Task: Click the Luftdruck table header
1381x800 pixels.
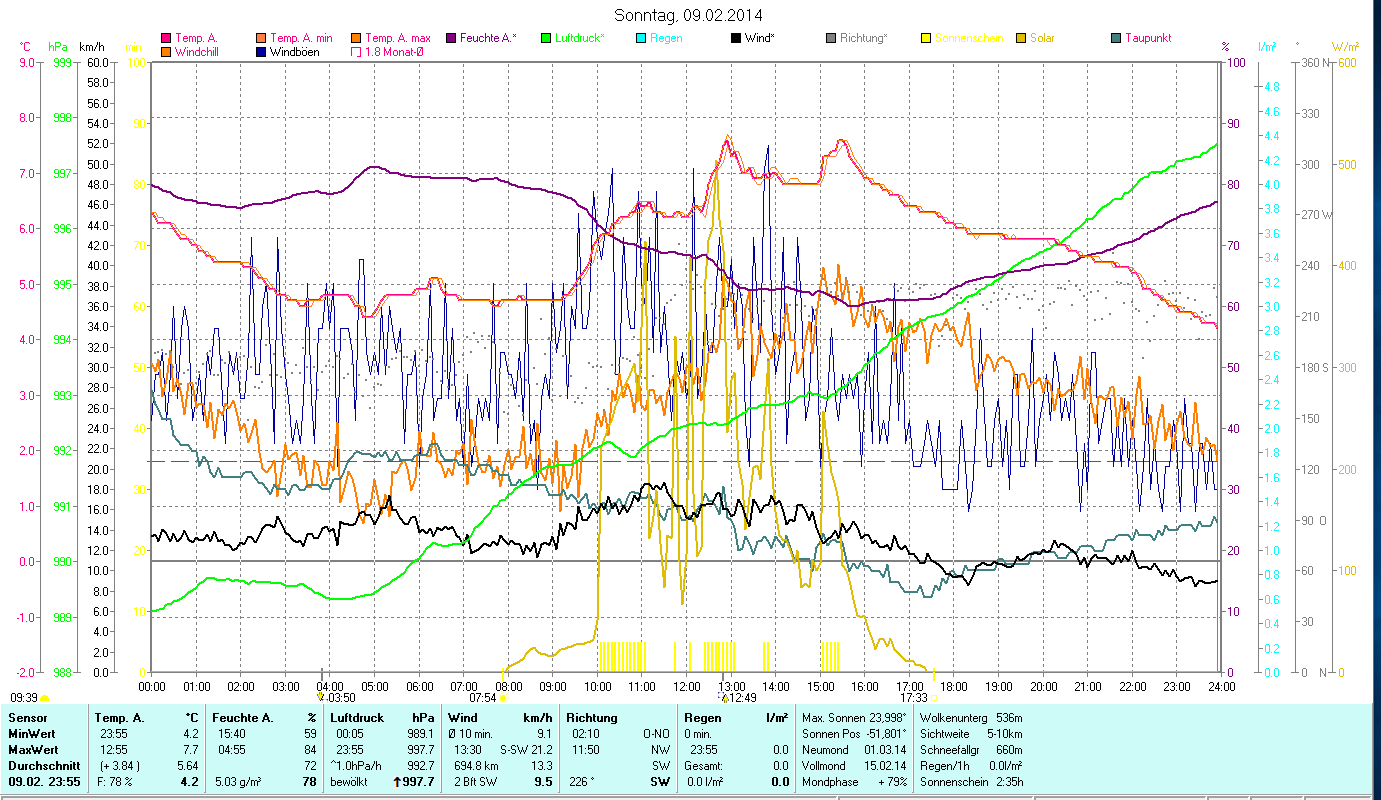Action: point(356,718)
